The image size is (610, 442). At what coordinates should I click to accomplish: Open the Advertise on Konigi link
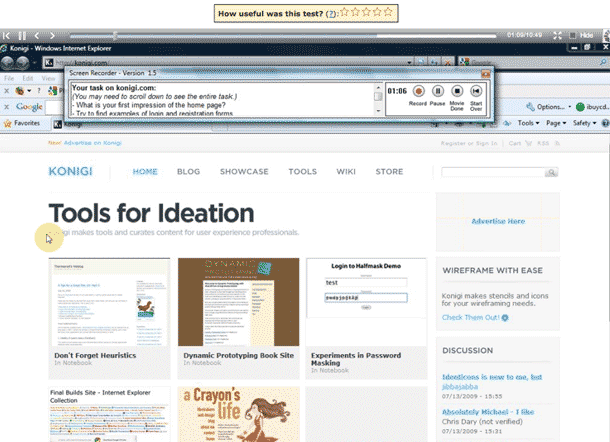tap(93, 143)
